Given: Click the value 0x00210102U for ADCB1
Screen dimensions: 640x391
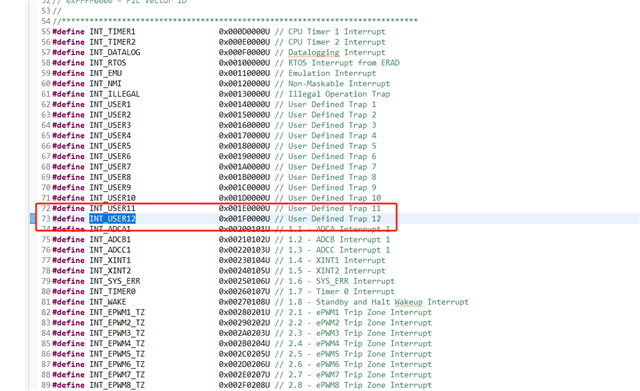Looking at the screenshot, I should (244, 240).
